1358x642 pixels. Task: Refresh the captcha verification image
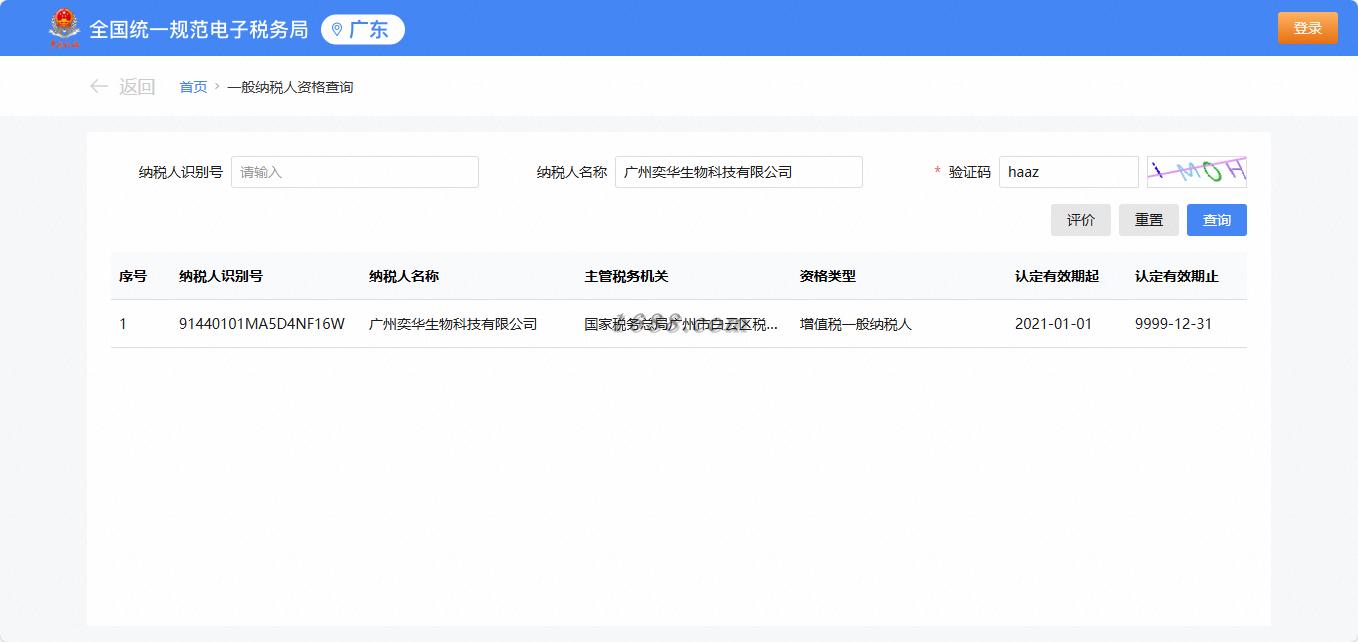(1196, 172)
